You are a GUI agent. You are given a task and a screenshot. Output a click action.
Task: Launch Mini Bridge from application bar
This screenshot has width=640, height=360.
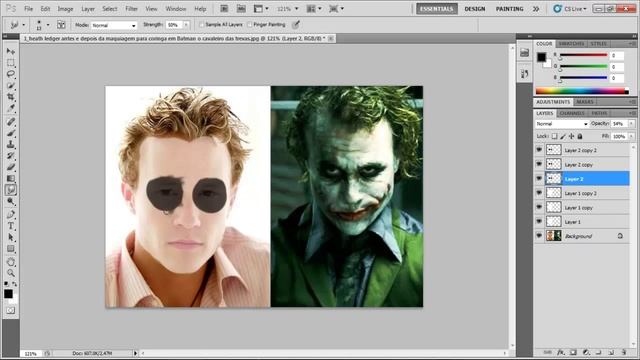241,9
